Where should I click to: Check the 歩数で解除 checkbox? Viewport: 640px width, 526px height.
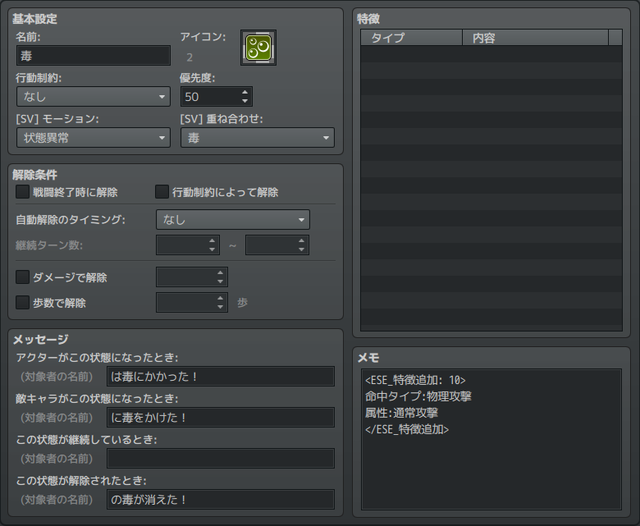pos(22,302)
